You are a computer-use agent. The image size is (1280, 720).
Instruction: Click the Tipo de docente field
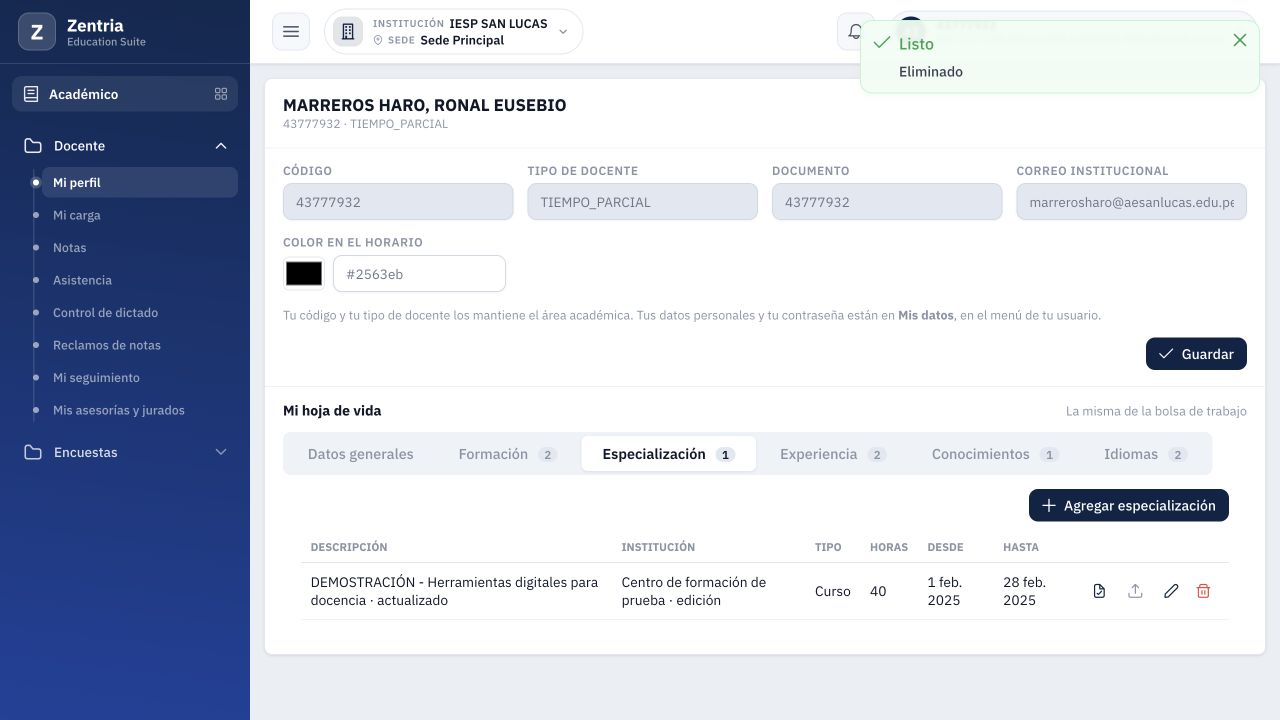coord(642,202)
